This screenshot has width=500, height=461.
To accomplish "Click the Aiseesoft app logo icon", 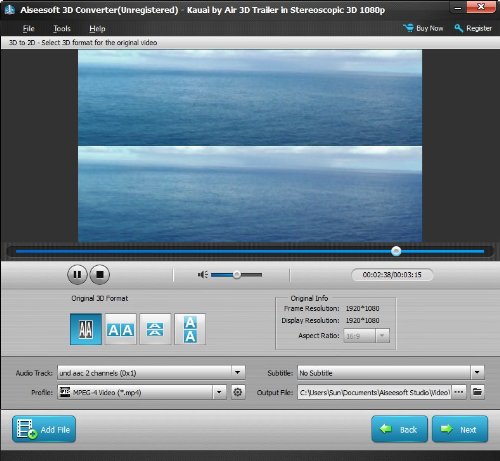I will click(10, 10).
